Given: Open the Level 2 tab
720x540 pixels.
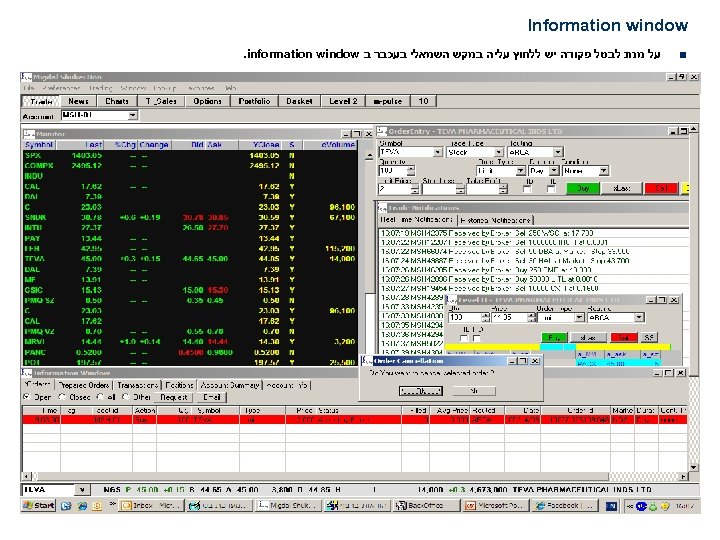Looking at the screenshot, I should pyautogui.click(x=343, y=101).
